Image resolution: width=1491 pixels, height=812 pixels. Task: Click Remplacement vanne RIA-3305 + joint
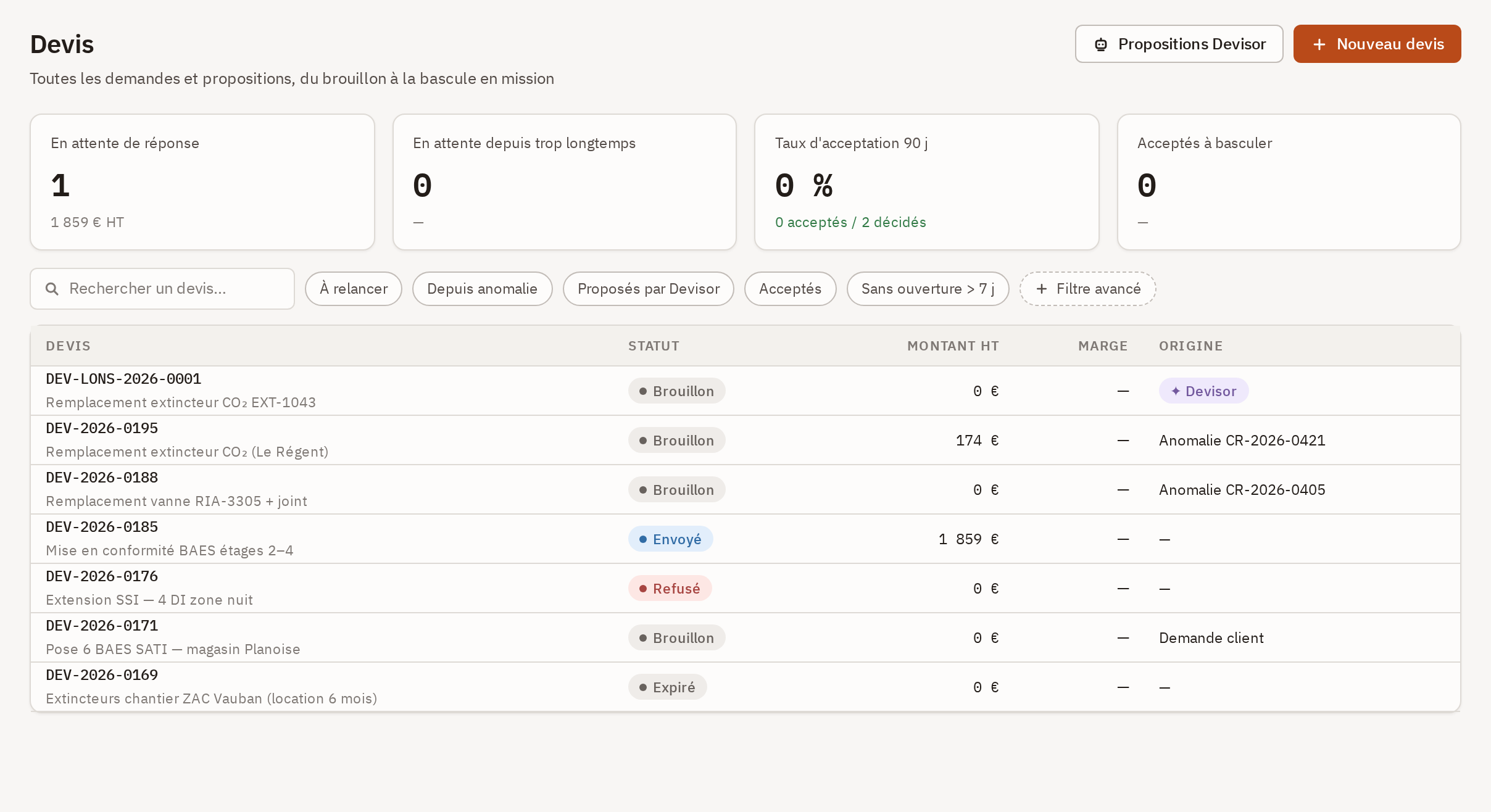[177, 501]
